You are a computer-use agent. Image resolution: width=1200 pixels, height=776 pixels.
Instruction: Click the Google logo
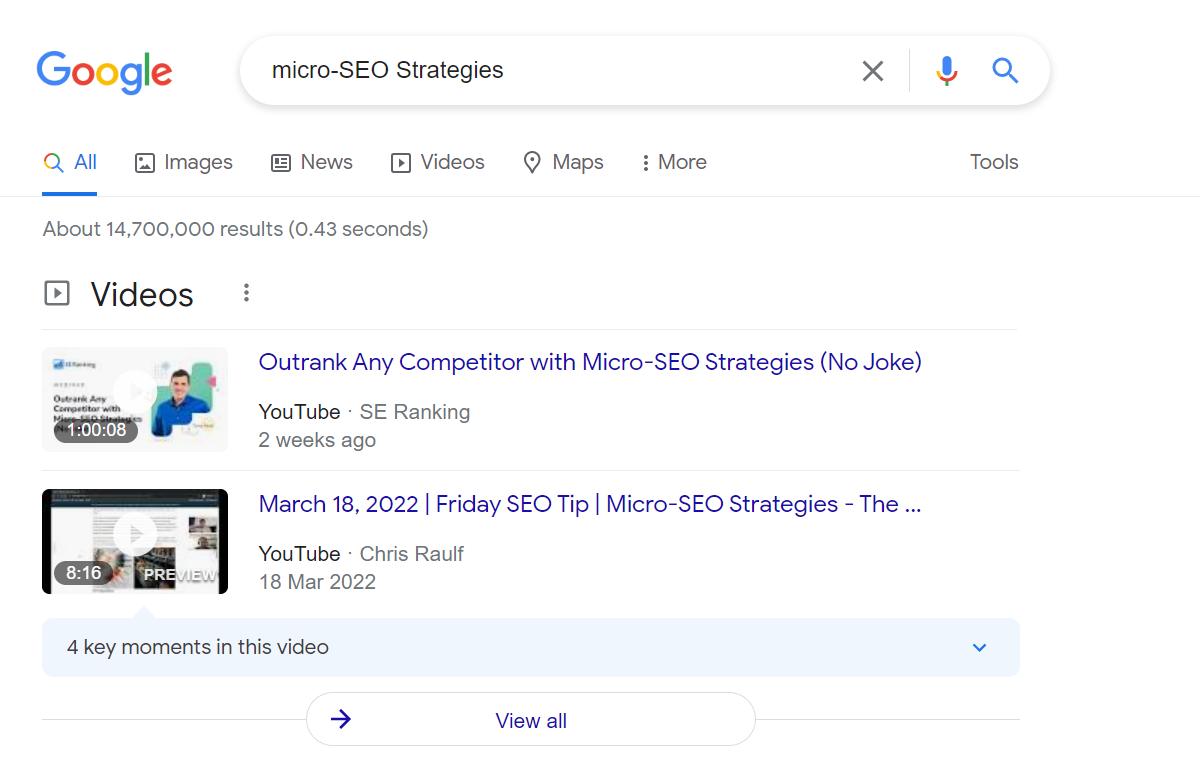104,71
